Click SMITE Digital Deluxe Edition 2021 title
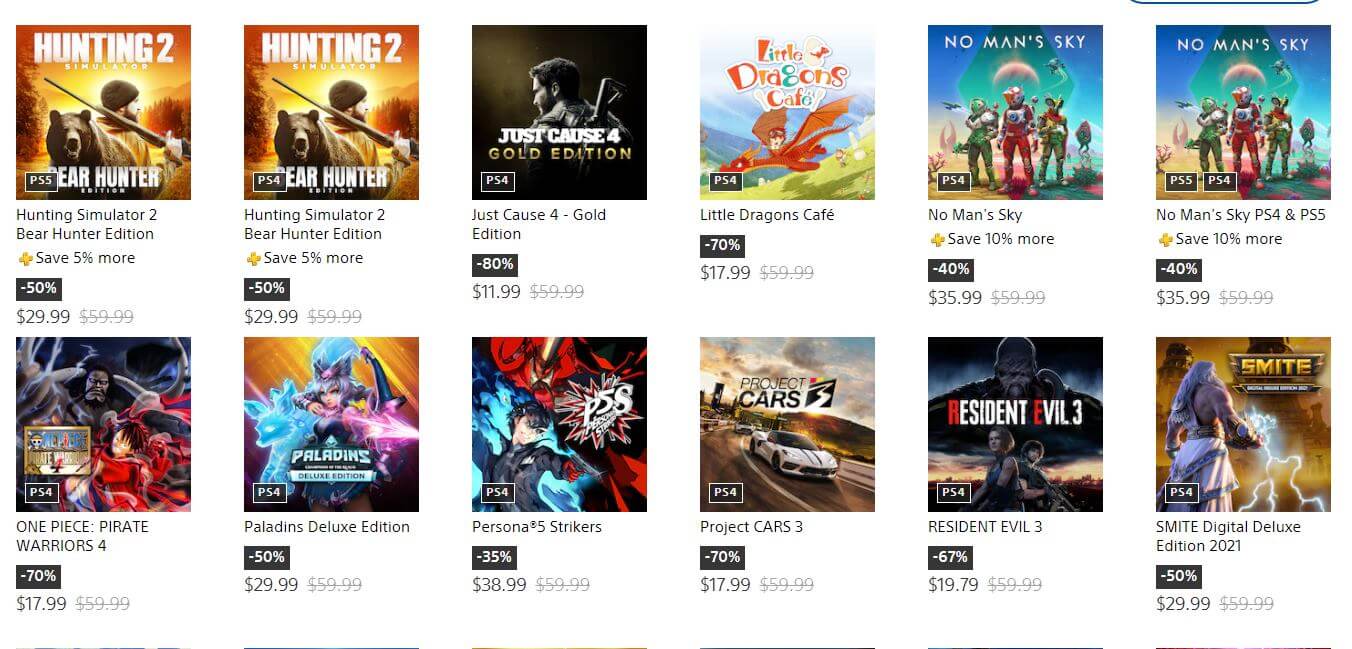This screenshot has width=1352, height=649. click(1227, 536)
